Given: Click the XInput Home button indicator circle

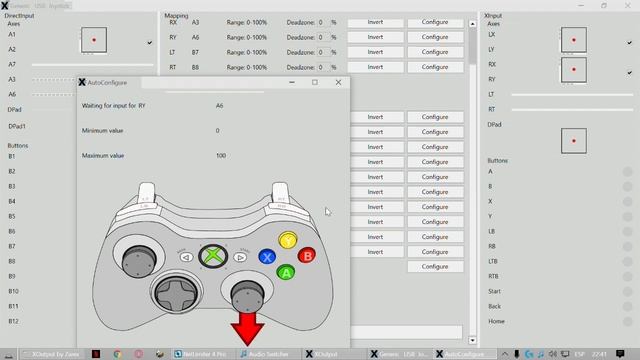Looking at the screenshot, I should pyautogui.click(x=628, y=322).
